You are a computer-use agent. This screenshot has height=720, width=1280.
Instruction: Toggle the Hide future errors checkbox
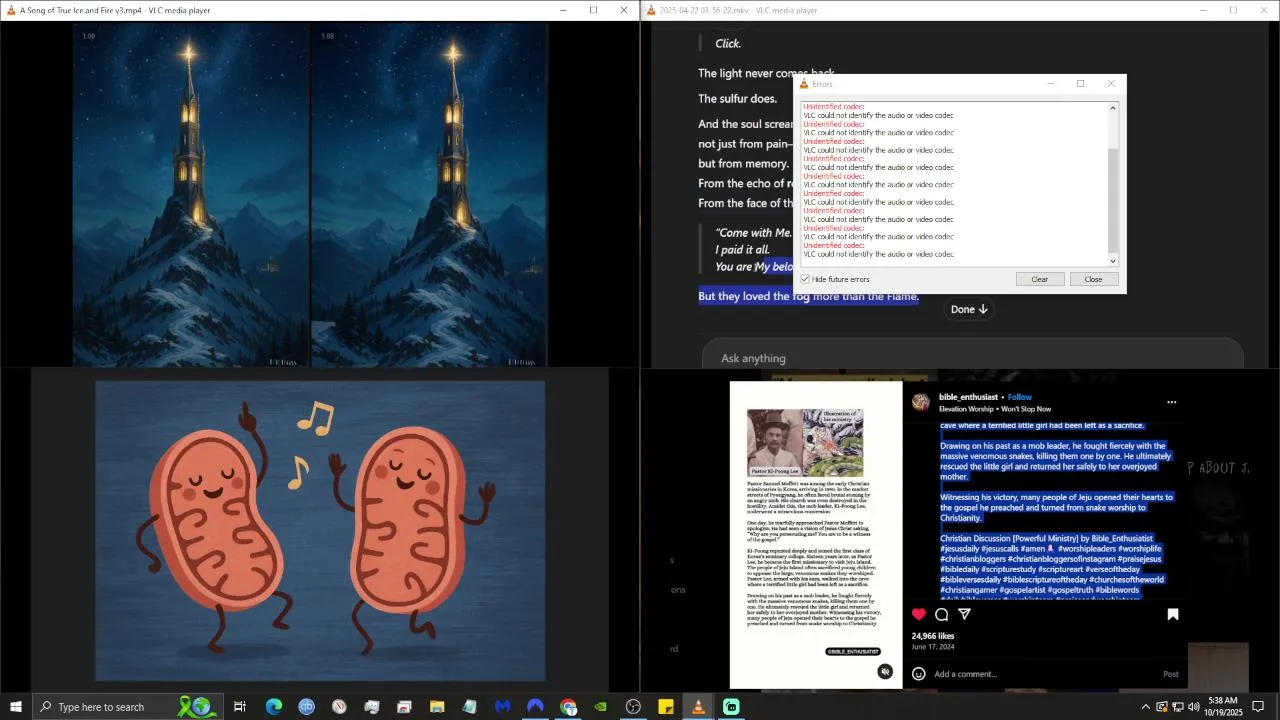coord(805,279)
